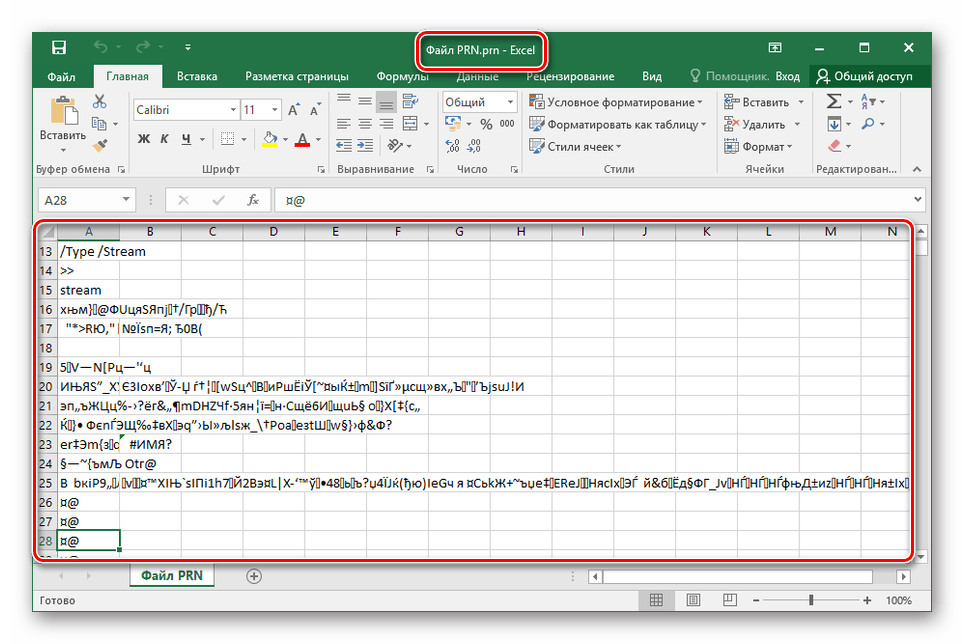
Task: Click the Общий доступ share button
Action: [865, 76]
